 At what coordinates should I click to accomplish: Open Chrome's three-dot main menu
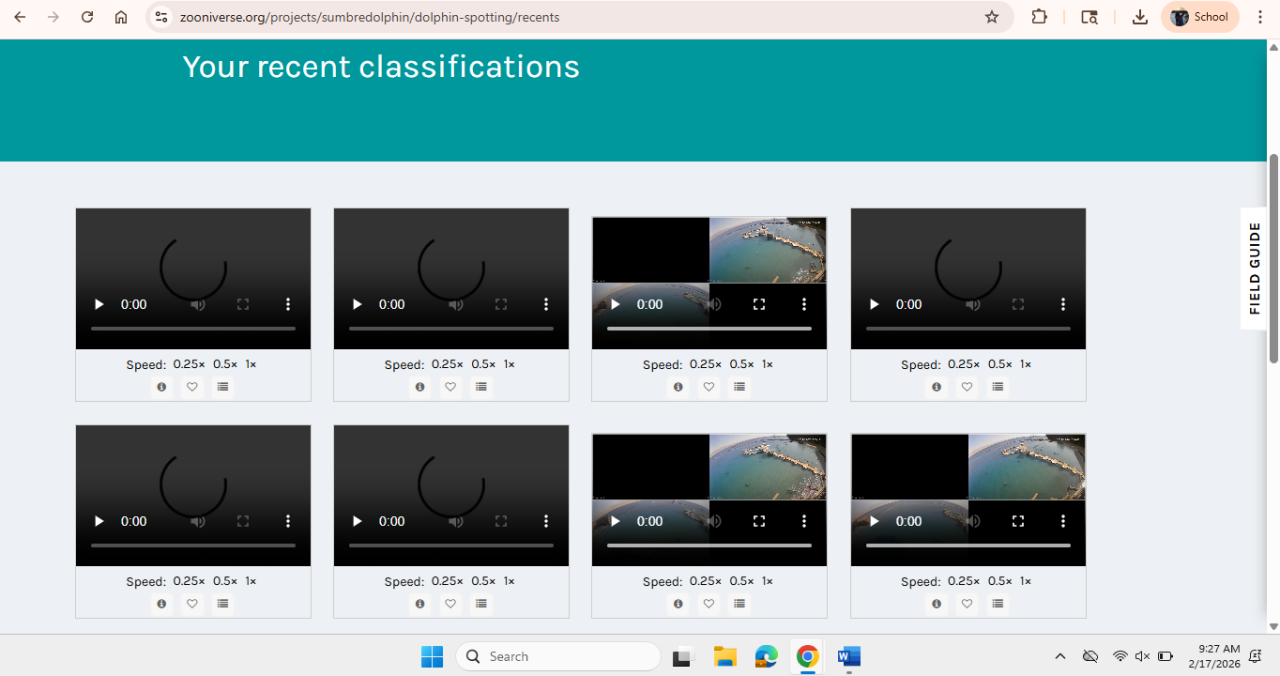(1260, 17)
